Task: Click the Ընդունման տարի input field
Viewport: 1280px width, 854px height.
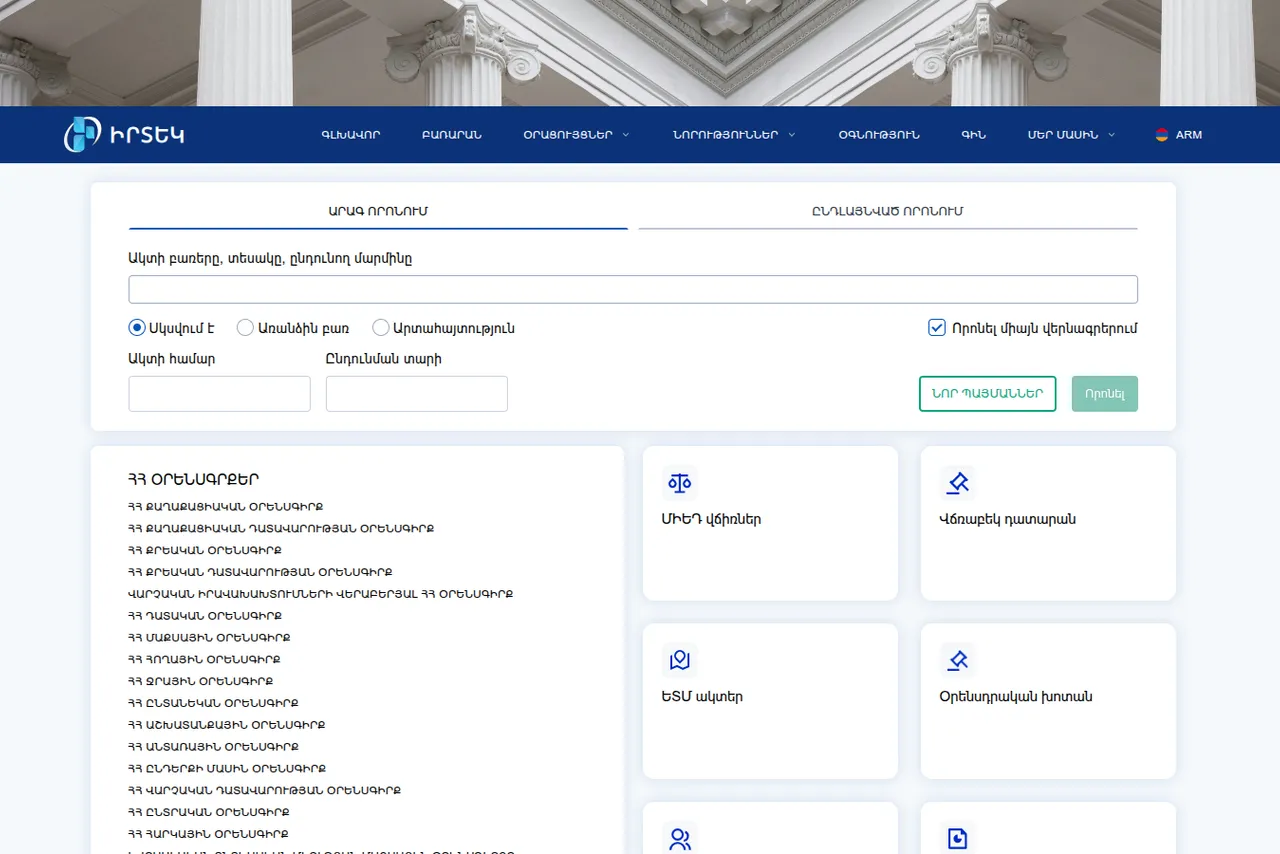Action: [417, 394]
